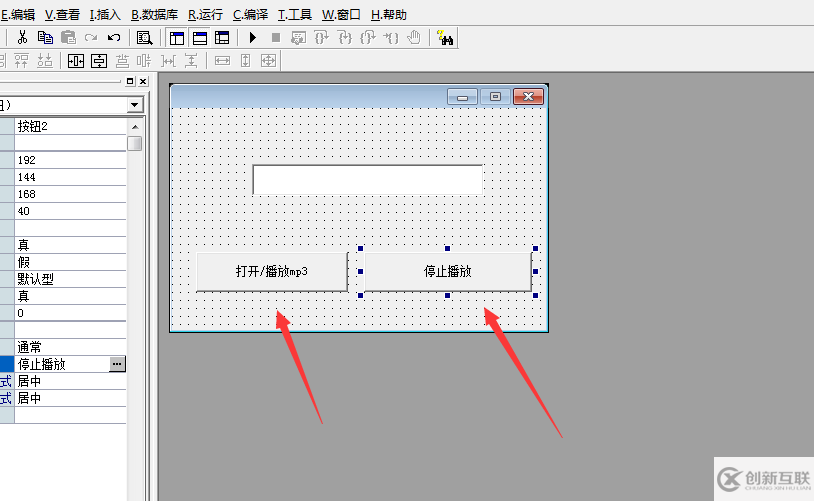Image resolution: width=814 pixels, height=501 pixels.
Task: Click the make same size icon
Action: pyautogui.click(x=268, y=61)
